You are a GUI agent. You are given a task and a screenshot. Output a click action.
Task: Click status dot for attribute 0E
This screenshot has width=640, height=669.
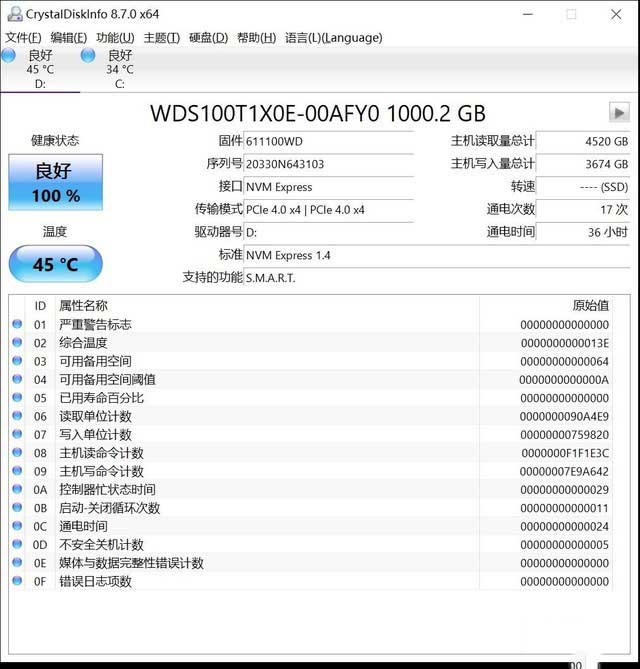[x=17, y=563]
